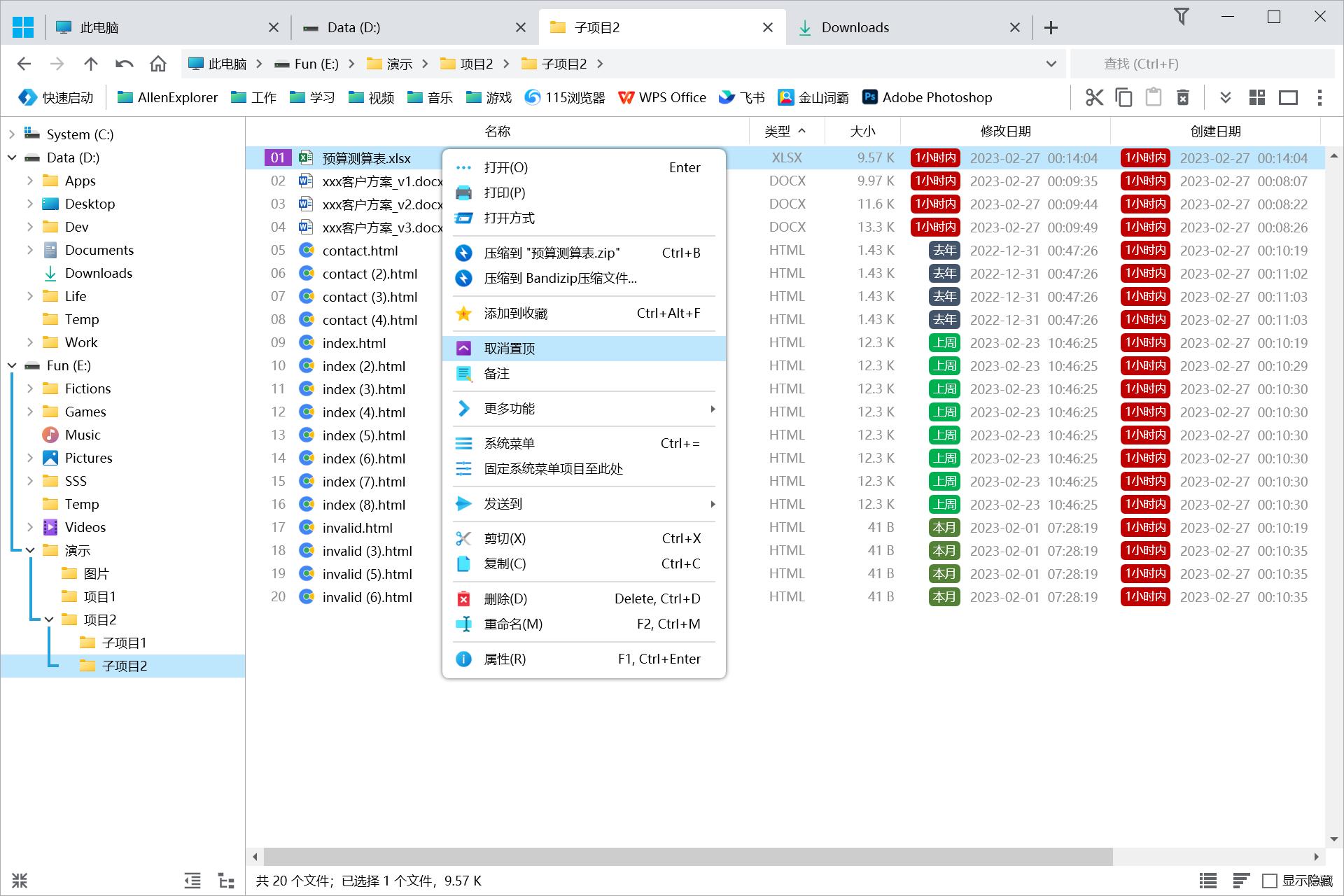Click the trash delete icon in toolbar

tap(1183, 97)
